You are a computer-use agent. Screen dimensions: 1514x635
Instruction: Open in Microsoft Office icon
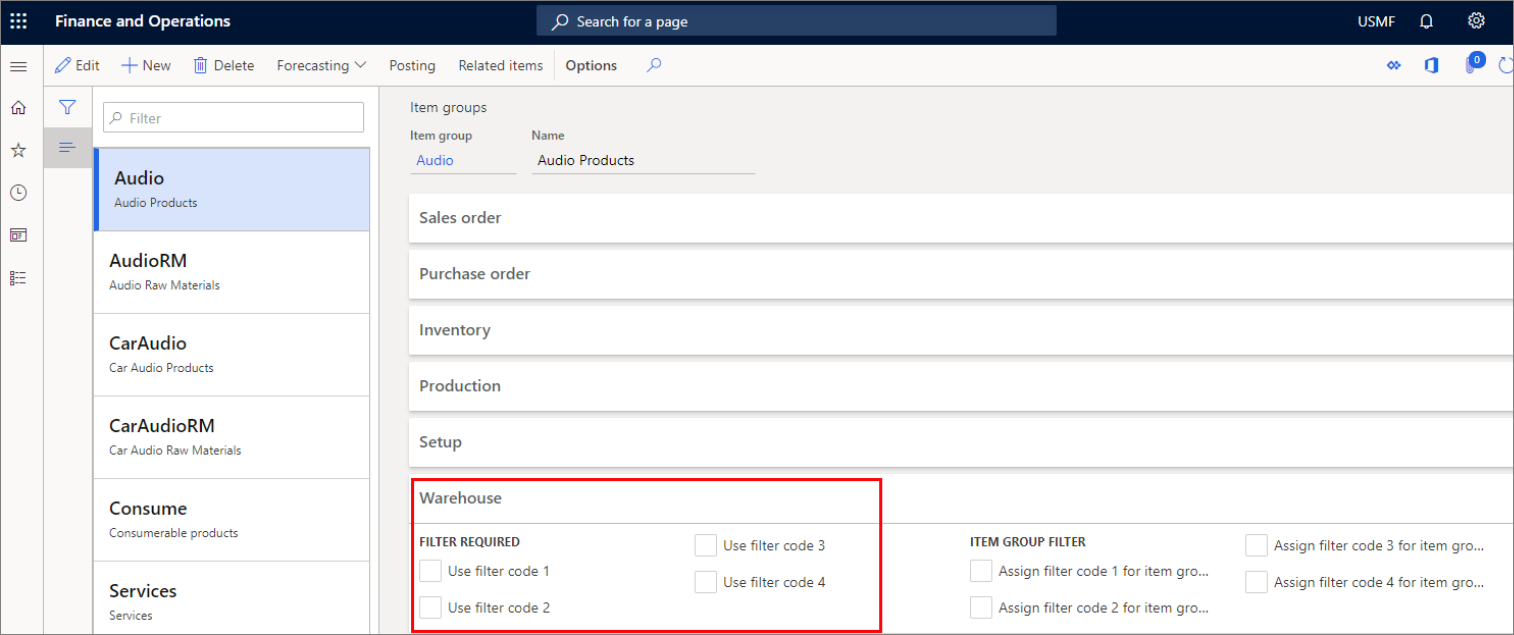[1432, 66]
